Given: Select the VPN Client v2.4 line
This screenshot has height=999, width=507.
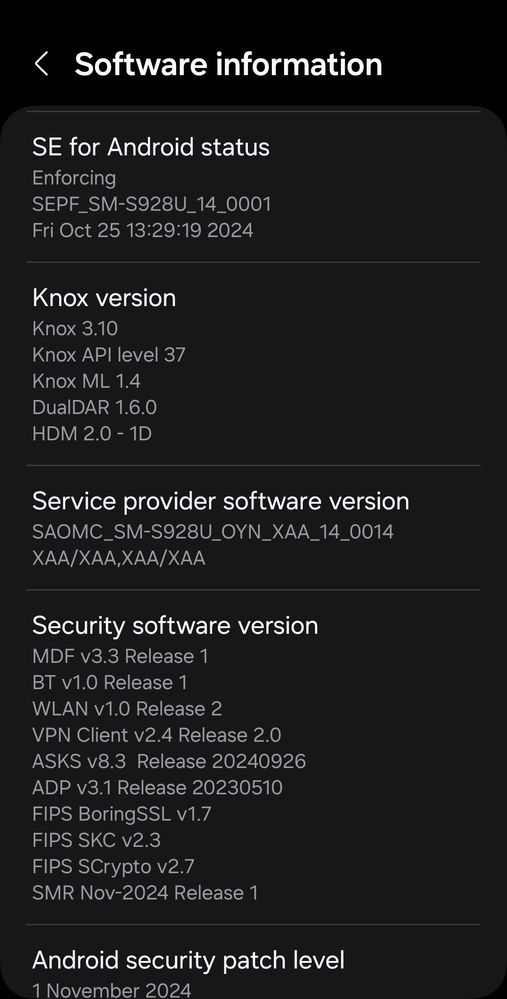Looking at the screenshot, I should [x=157, y=735].
